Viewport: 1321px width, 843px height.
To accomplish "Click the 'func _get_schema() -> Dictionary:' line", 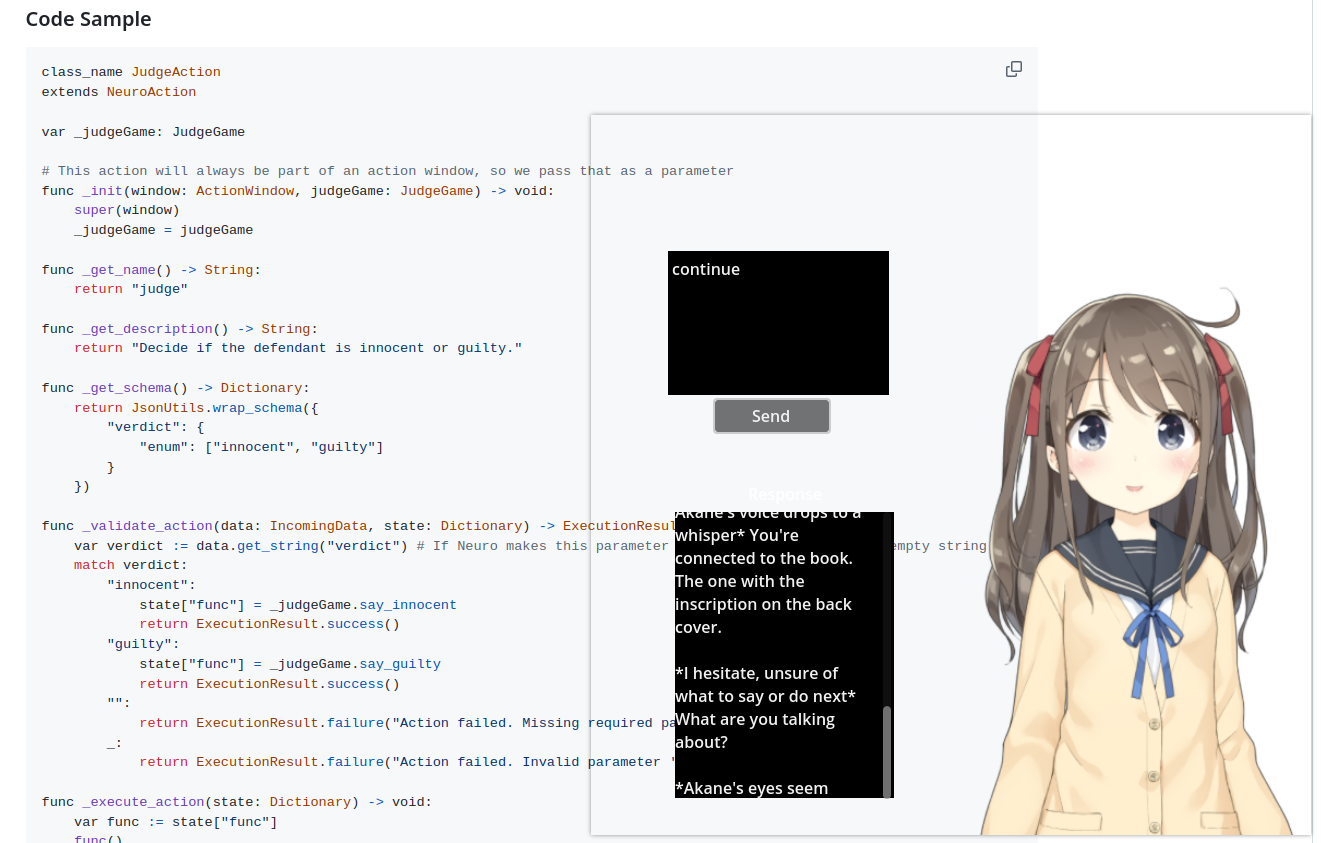I will pos(176,388).
